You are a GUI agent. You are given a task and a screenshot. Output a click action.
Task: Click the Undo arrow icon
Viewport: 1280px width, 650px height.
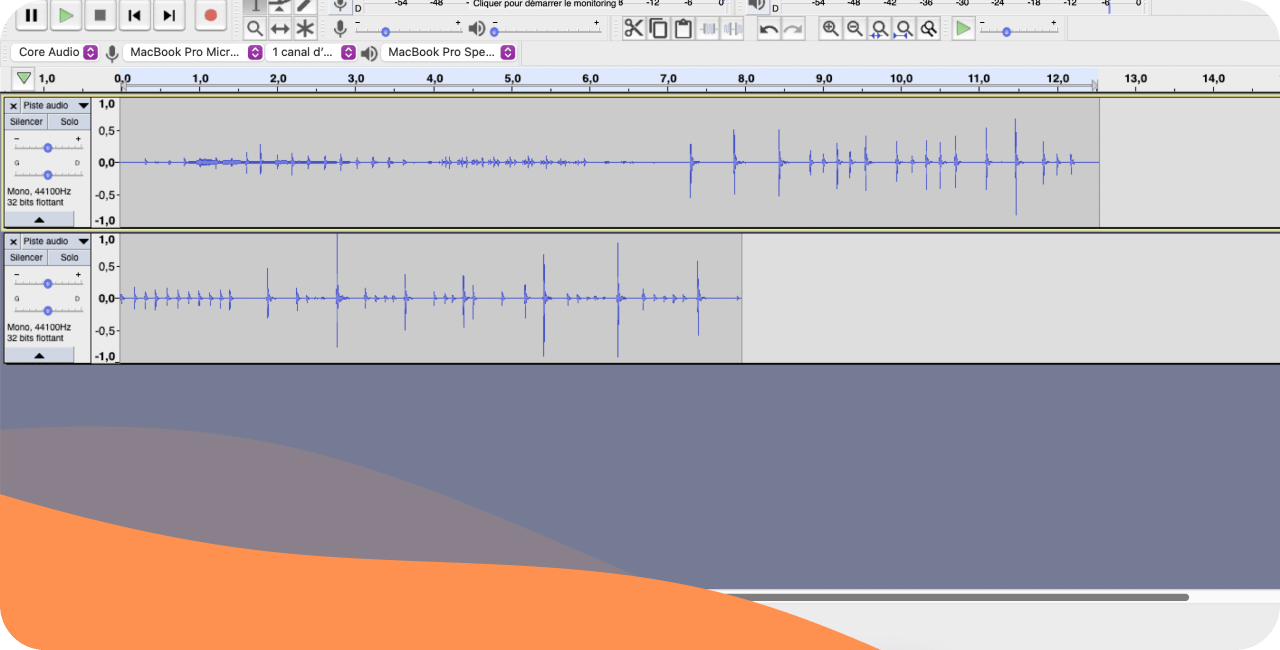768,28
